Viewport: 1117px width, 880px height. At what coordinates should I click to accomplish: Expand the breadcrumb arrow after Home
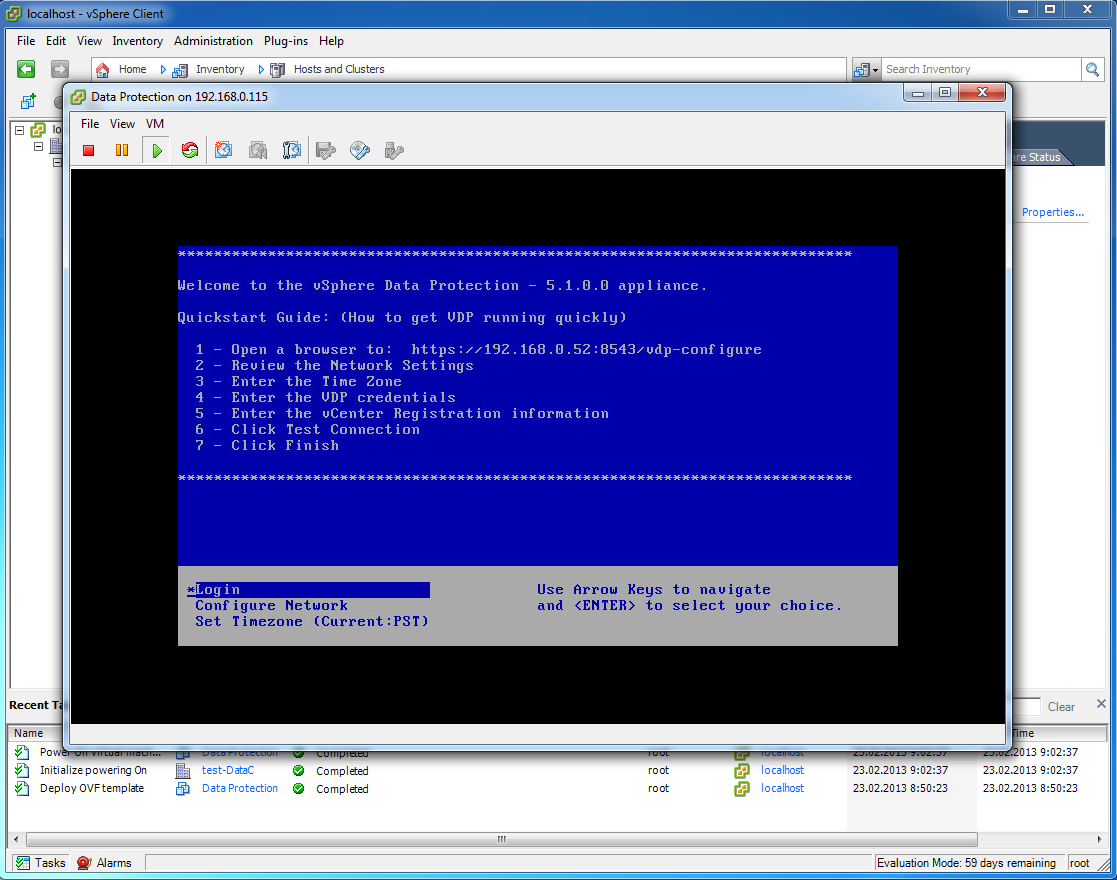(x=163, y=69)
